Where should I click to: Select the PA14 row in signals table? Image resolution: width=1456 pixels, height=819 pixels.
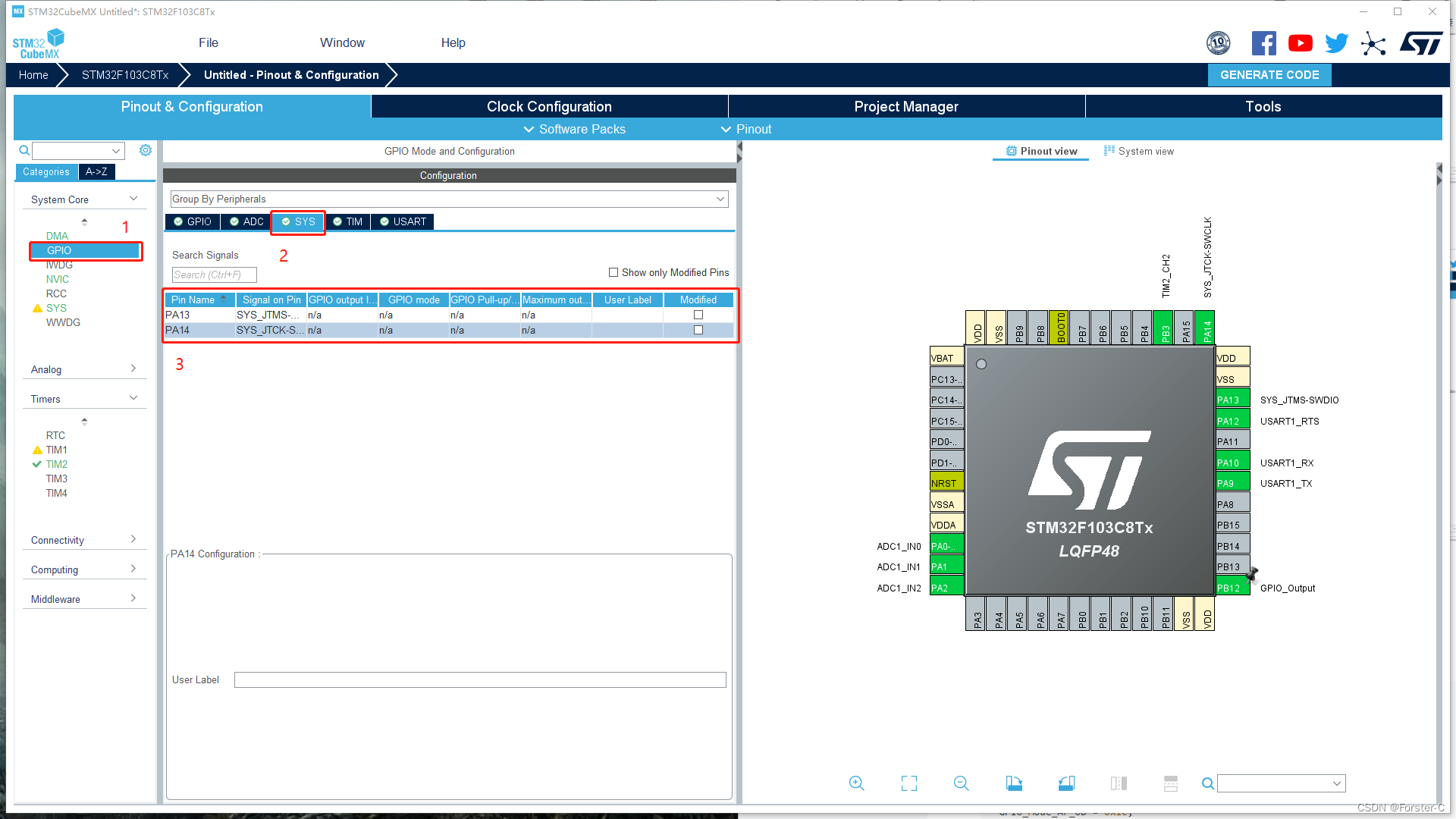pos(449,330)
